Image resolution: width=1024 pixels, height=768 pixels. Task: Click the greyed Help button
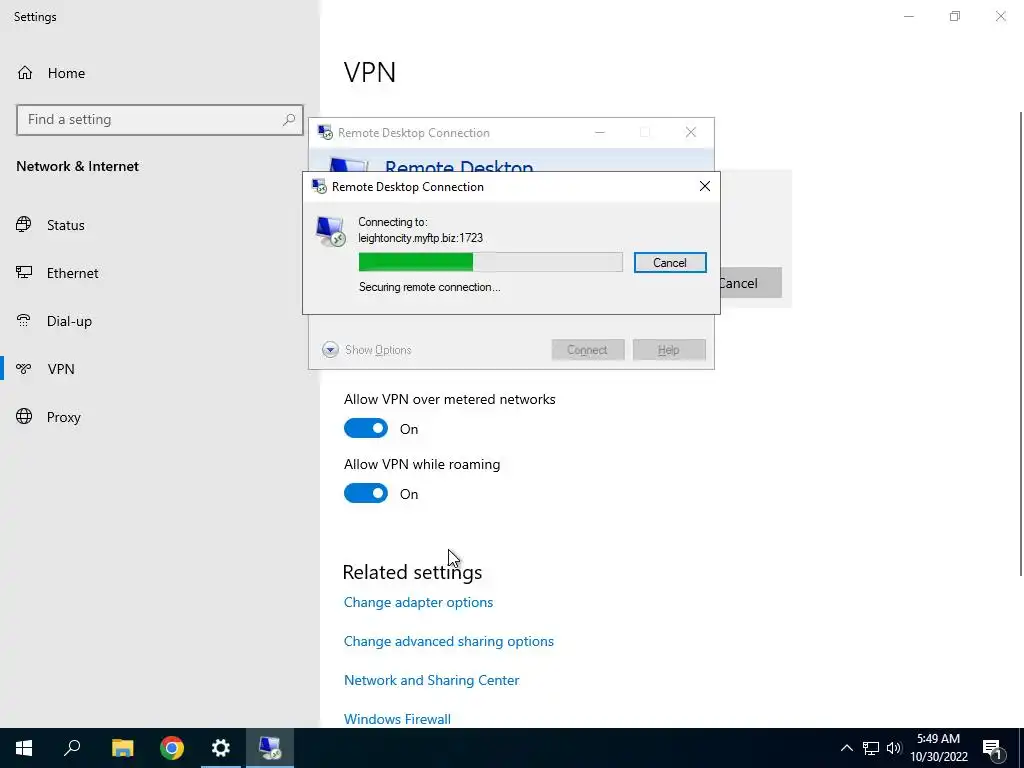(x=669, y=350)
